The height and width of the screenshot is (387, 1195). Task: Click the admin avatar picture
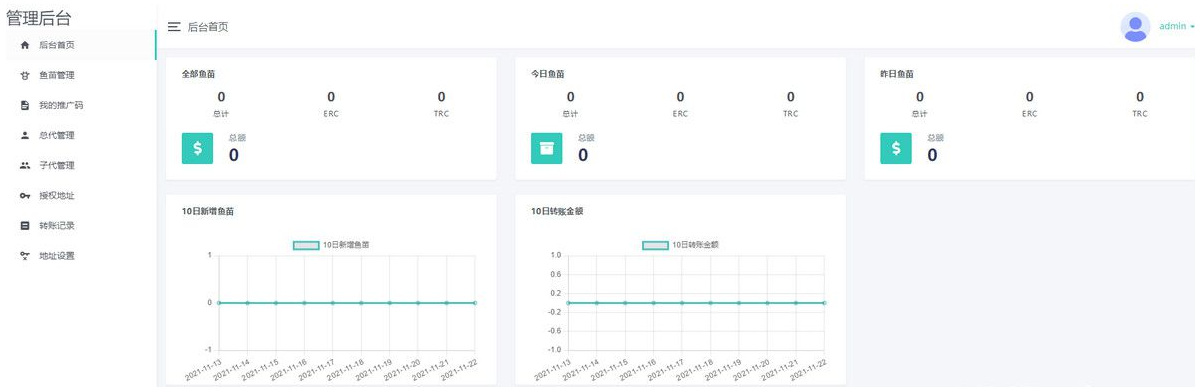(x=1136, y=27)
